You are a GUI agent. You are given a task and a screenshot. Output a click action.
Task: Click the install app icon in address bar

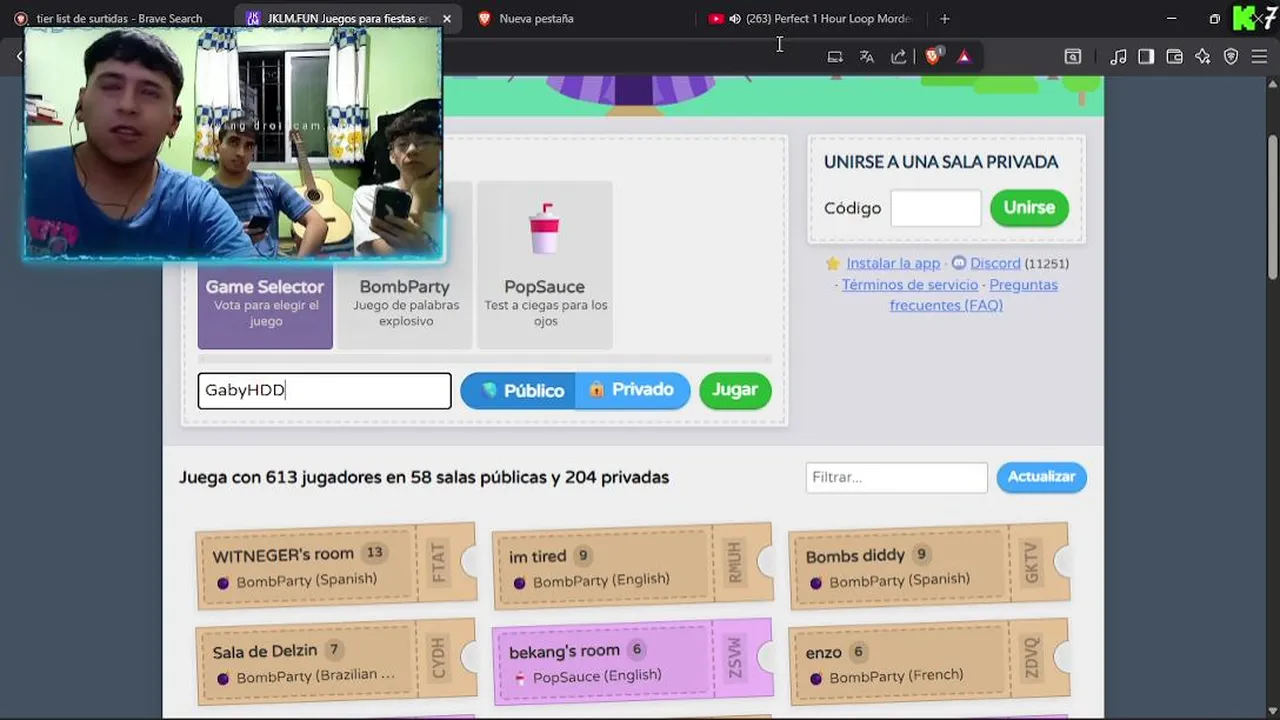coord(835,57)
